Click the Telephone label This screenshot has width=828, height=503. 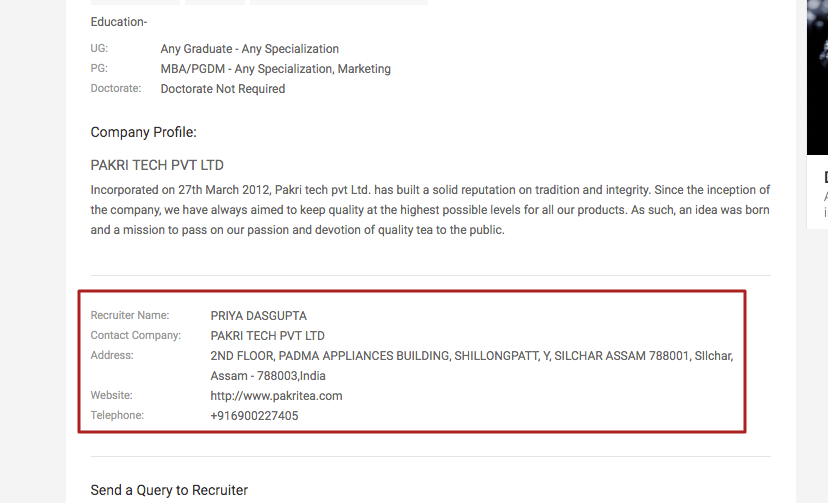click(117, 415)
